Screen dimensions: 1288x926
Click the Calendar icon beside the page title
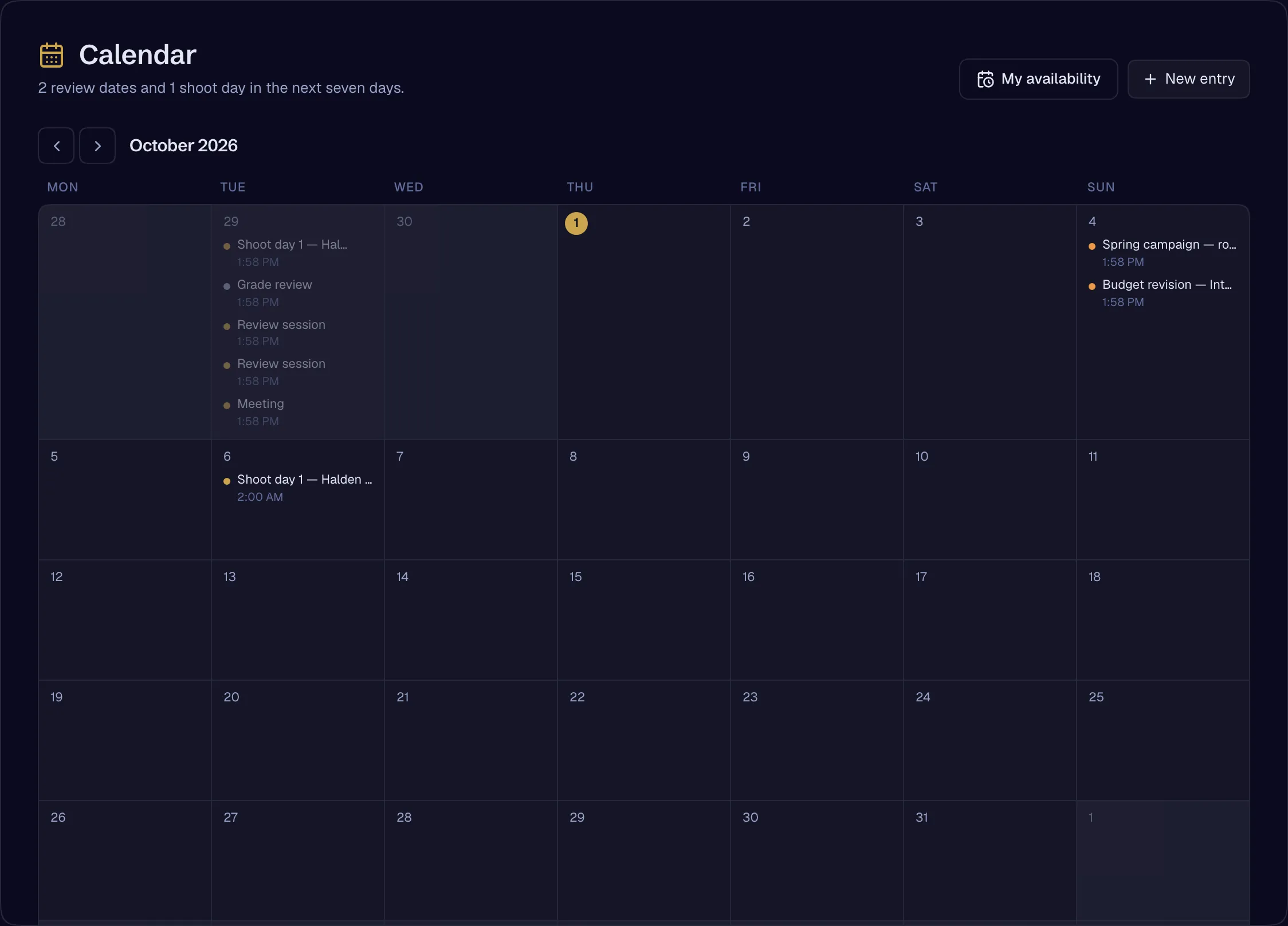click(52, 55)
